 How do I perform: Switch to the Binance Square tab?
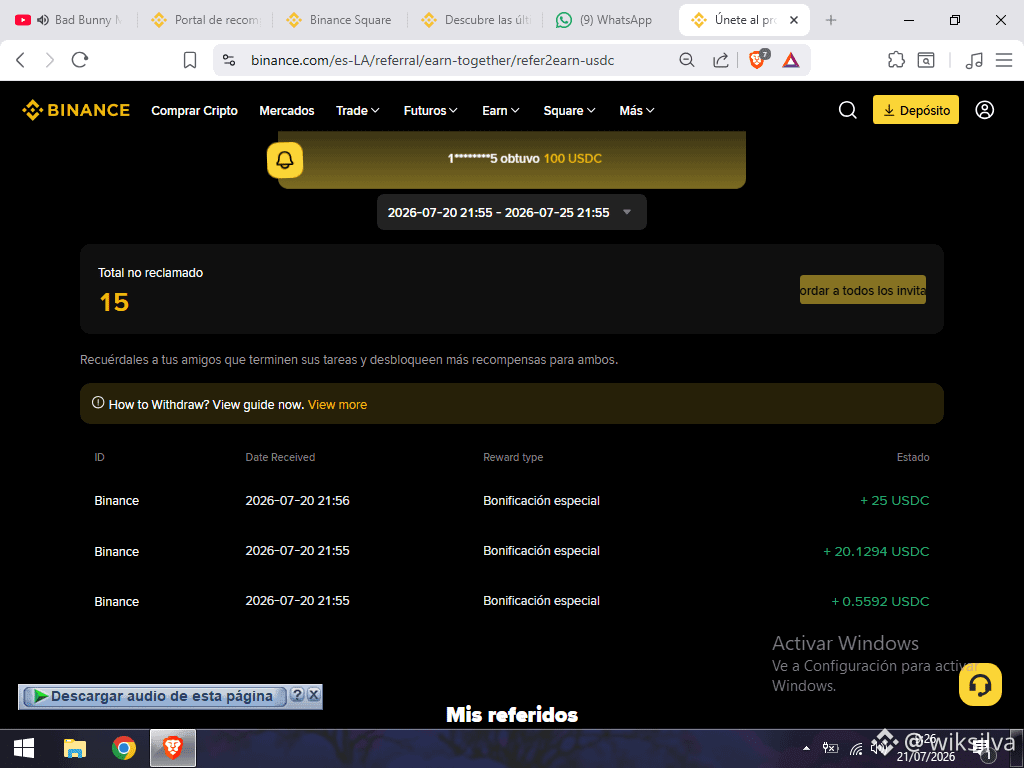click(x=340, y=20)
